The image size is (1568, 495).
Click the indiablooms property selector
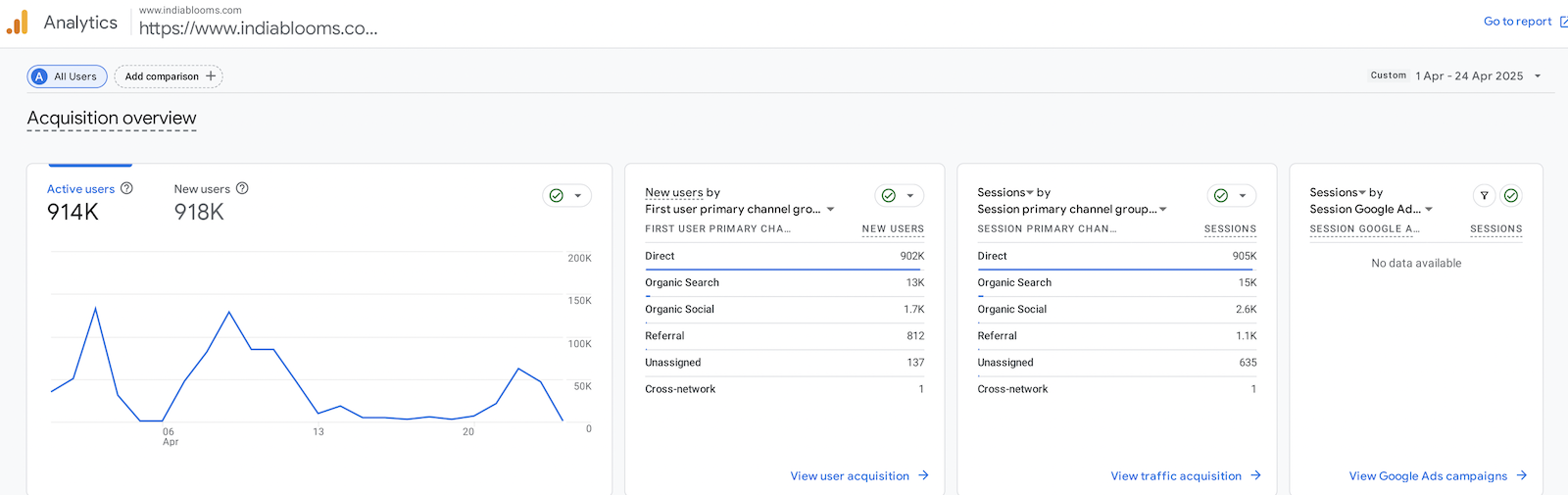258,23
